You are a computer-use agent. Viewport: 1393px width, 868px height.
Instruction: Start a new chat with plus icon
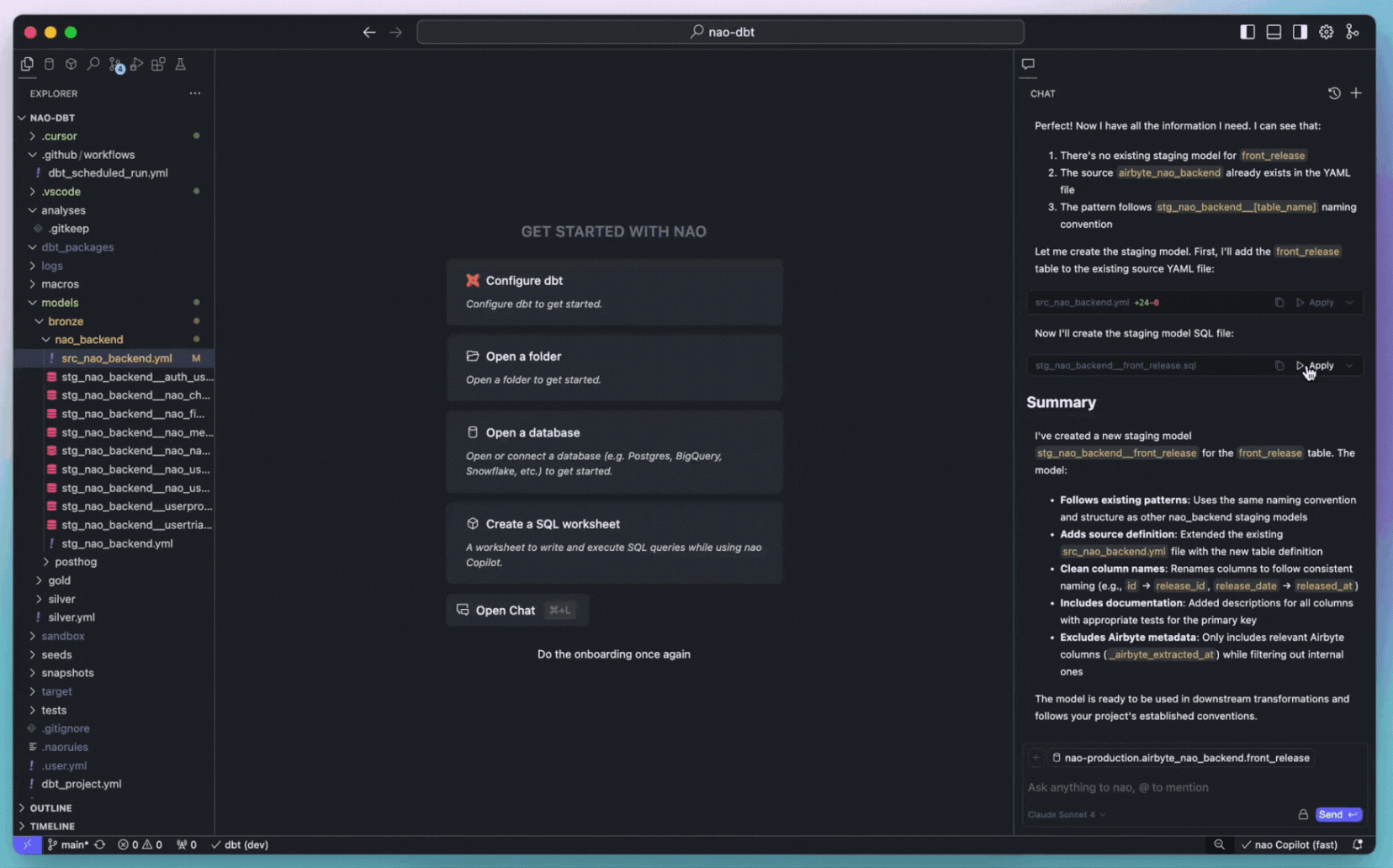1356,93
